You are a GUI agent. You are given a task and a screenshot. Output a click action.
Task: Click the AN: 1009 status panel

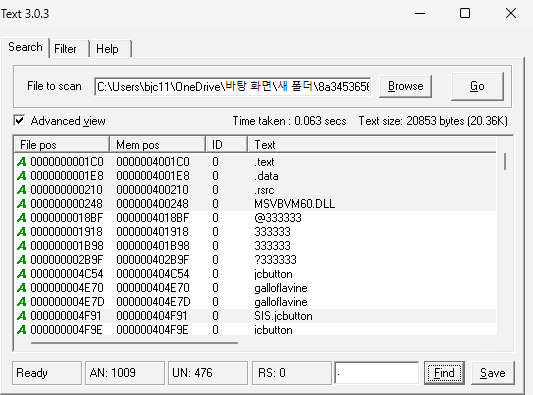(x=125, y=373)
